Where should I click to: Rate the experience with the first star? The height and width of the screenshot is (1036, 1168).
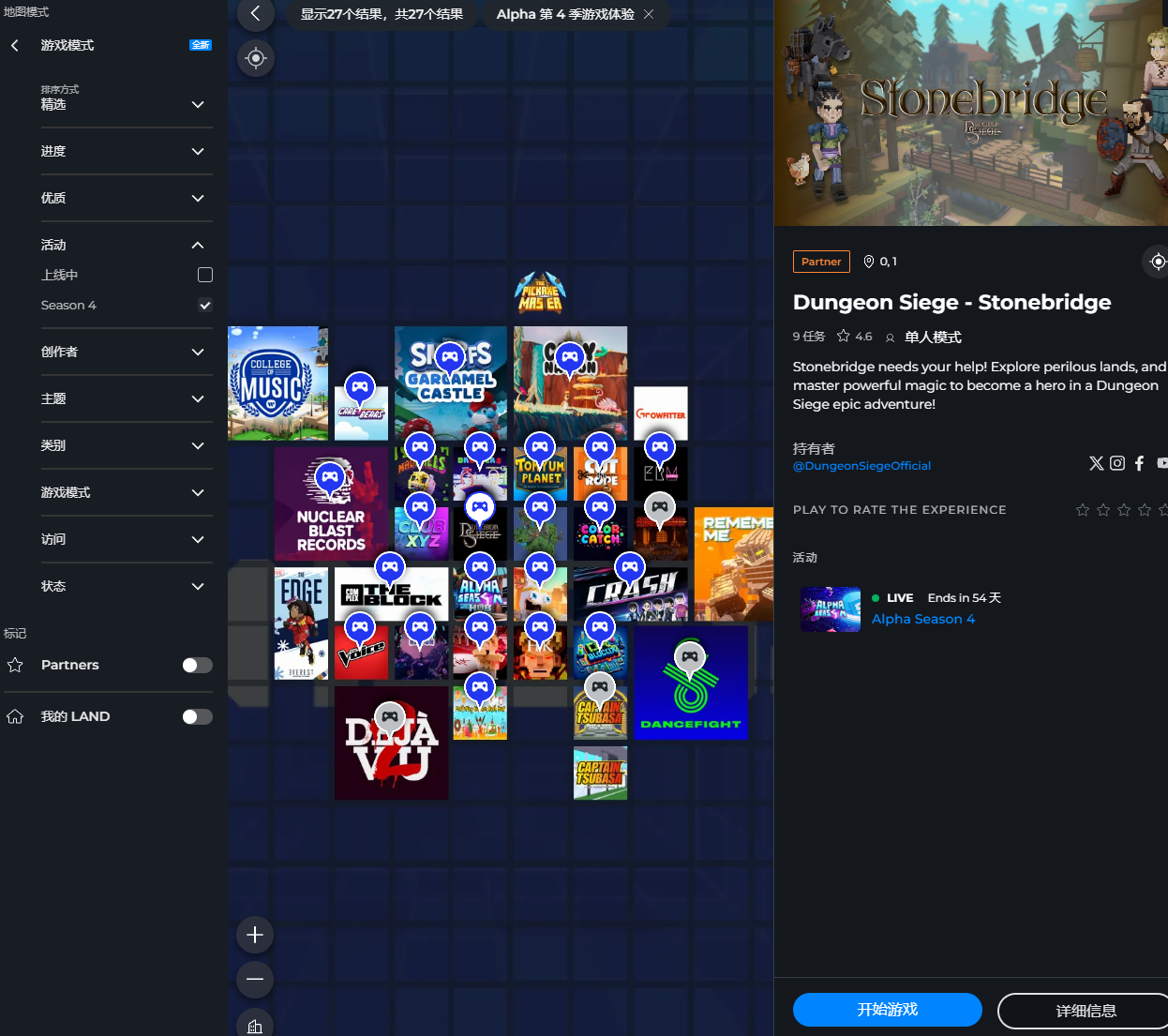tap(1083, 510)
